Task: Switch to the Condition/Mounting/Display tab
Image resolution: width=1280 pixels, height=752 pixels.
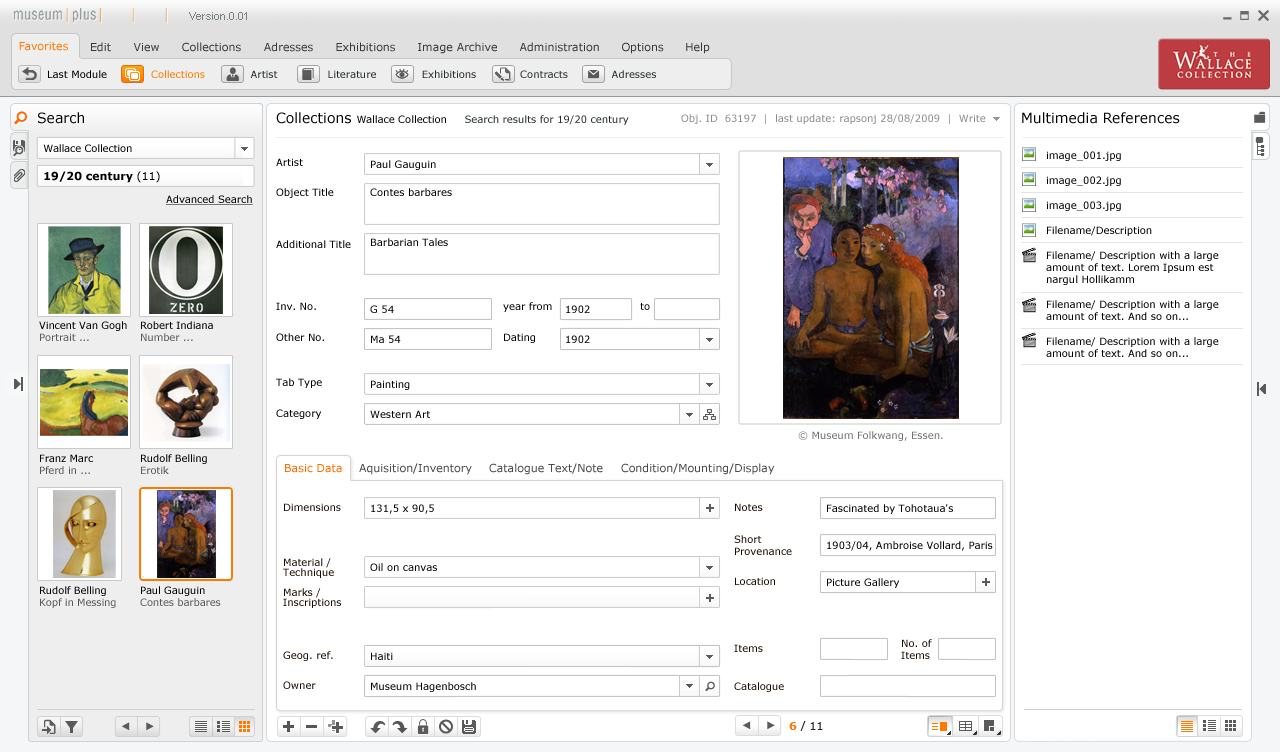Action: tap(697, 468)
